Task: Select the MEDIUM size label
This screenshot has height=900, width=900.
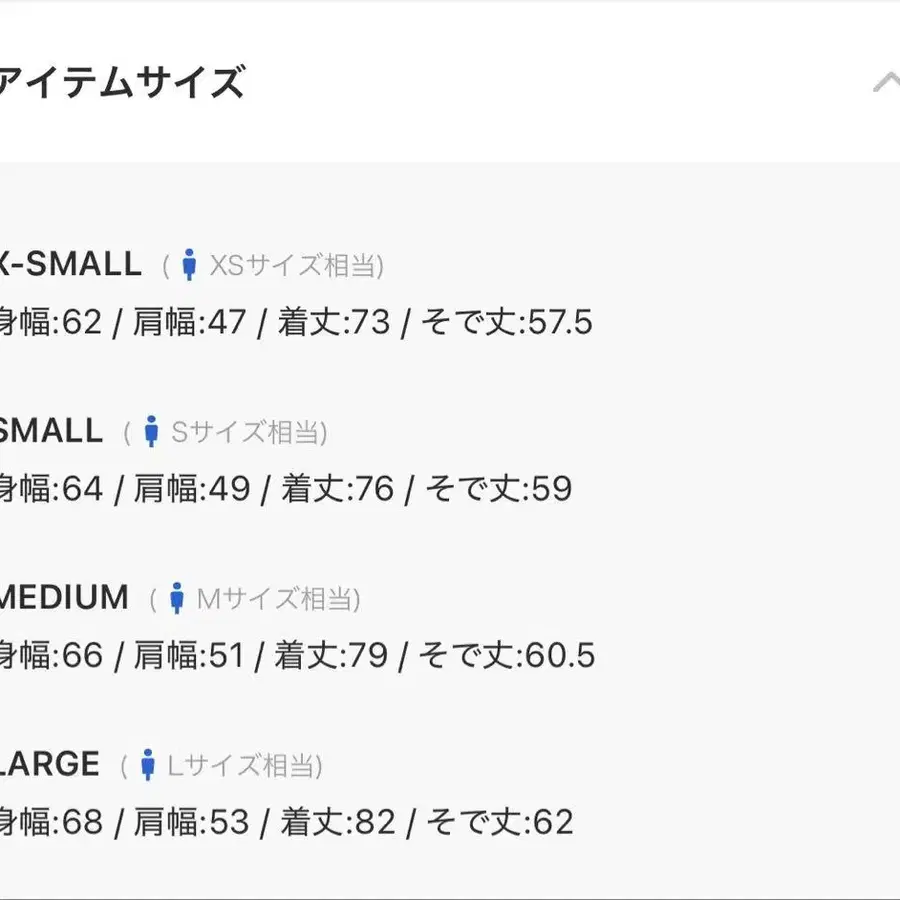Action: click(64, 598)
